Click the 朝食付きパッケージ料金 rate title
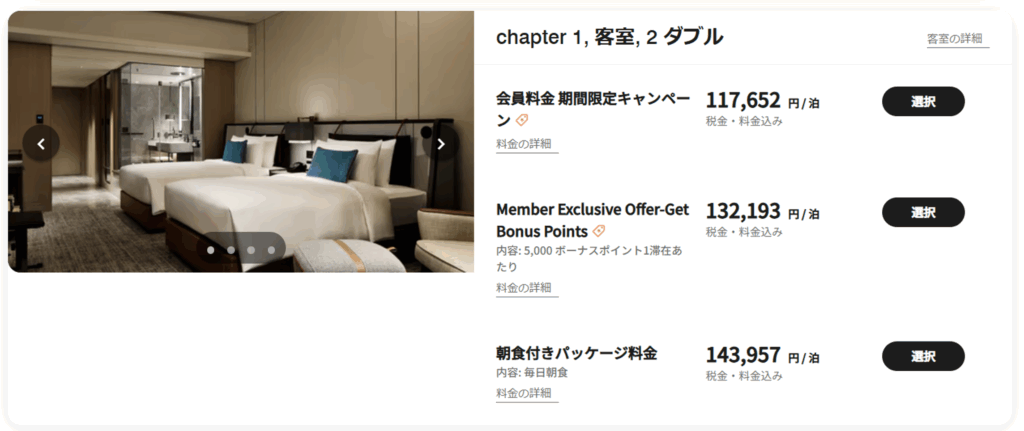This screenshot has height=431, width=1024. (577, 353)
